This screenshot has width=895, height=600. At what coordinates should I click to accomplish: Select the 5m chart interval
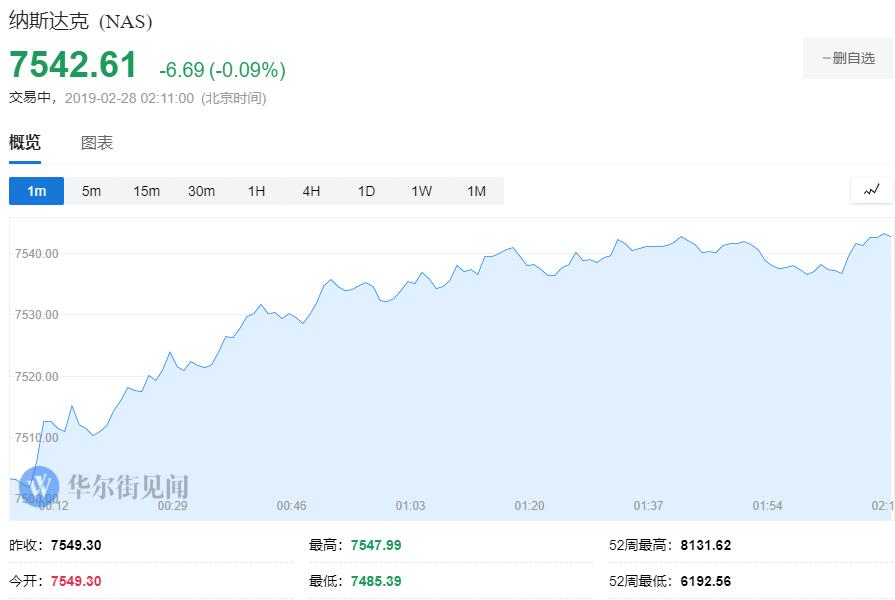[x=91, y=191]
